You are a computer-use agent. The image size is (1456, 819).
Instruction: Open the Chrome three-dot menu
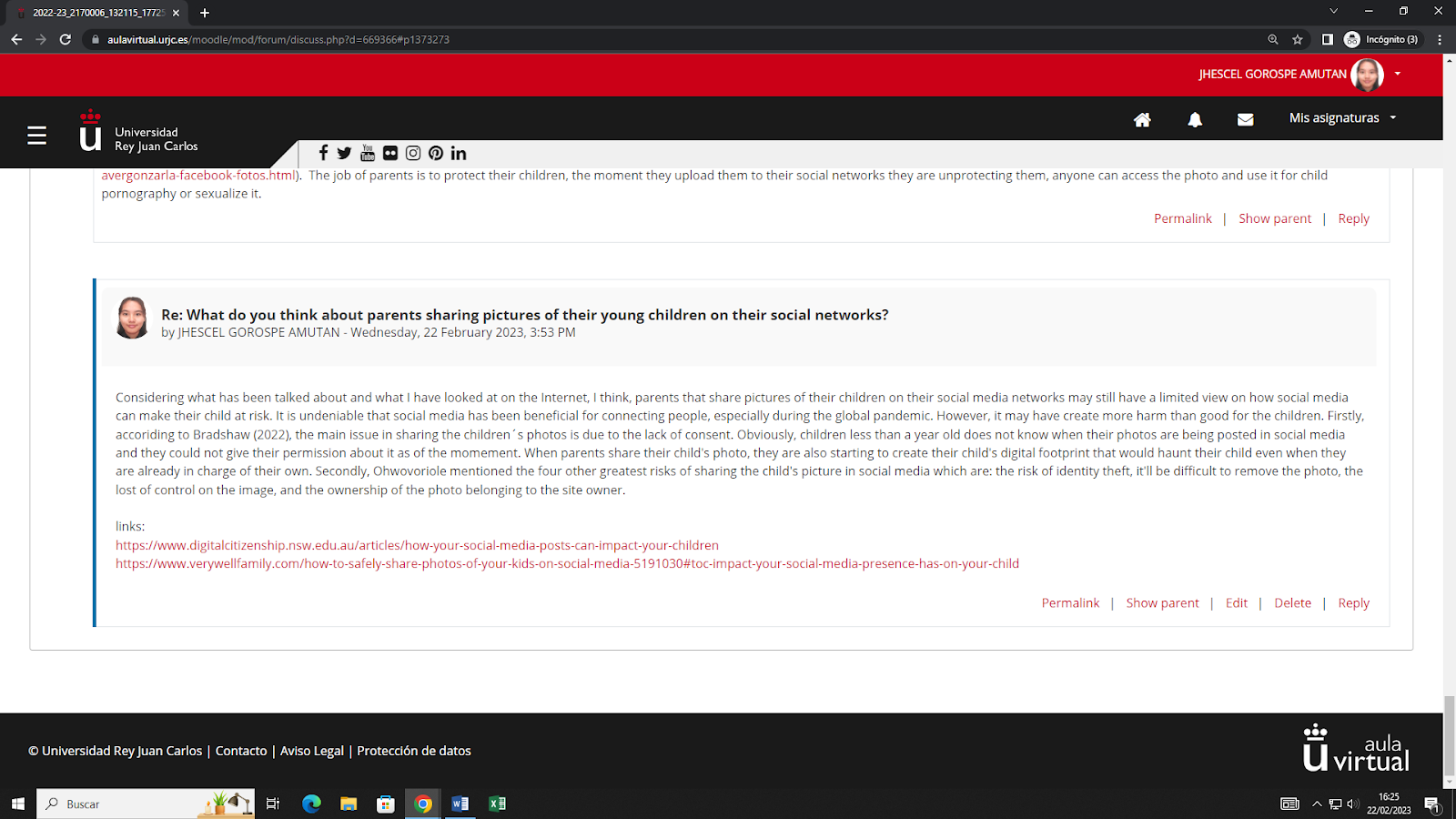pyautogui.click(x=1440, y=39)
